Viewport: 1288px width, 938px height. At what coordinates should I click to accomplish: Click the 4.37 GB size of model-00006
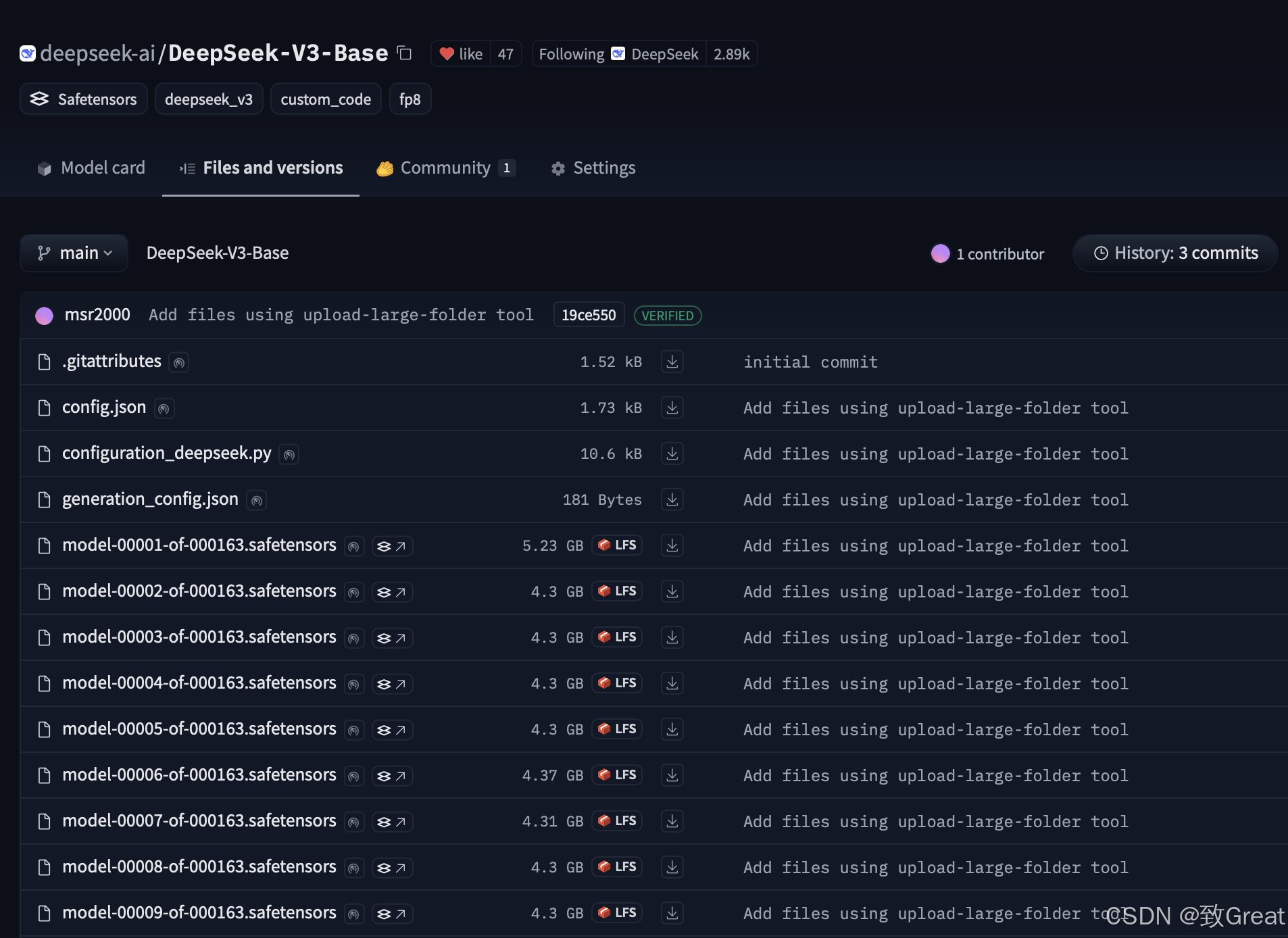coord(552,776)
